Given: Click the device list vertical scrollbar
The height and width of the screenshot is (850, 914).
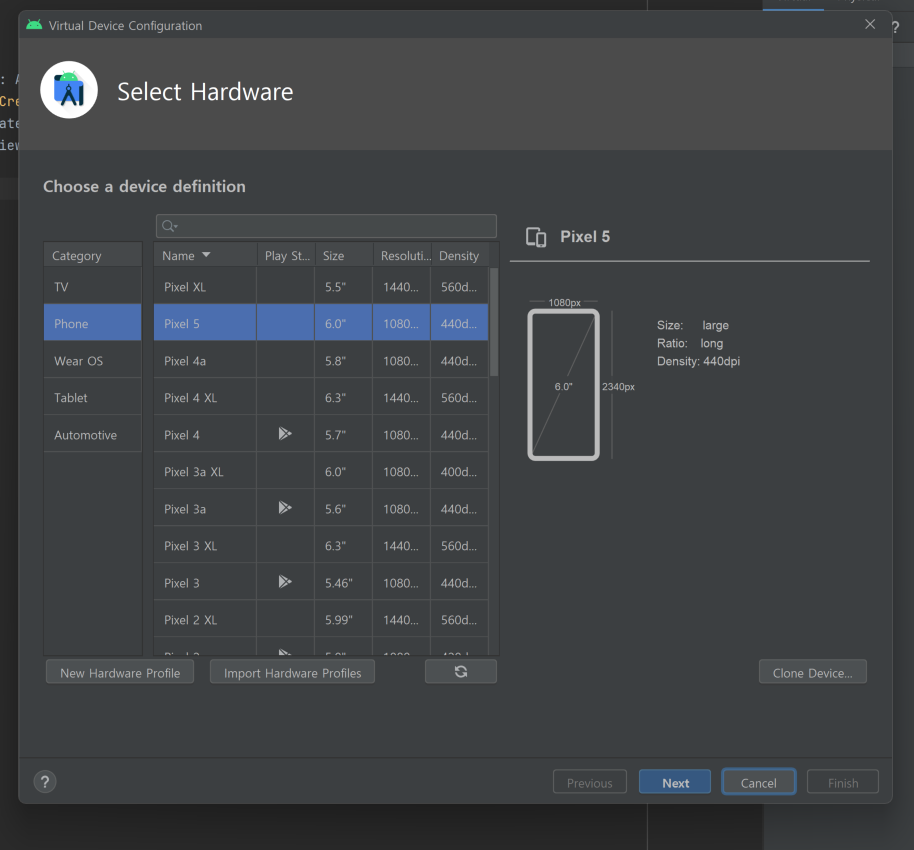Looking at the screenshot, I should (494, 322).
